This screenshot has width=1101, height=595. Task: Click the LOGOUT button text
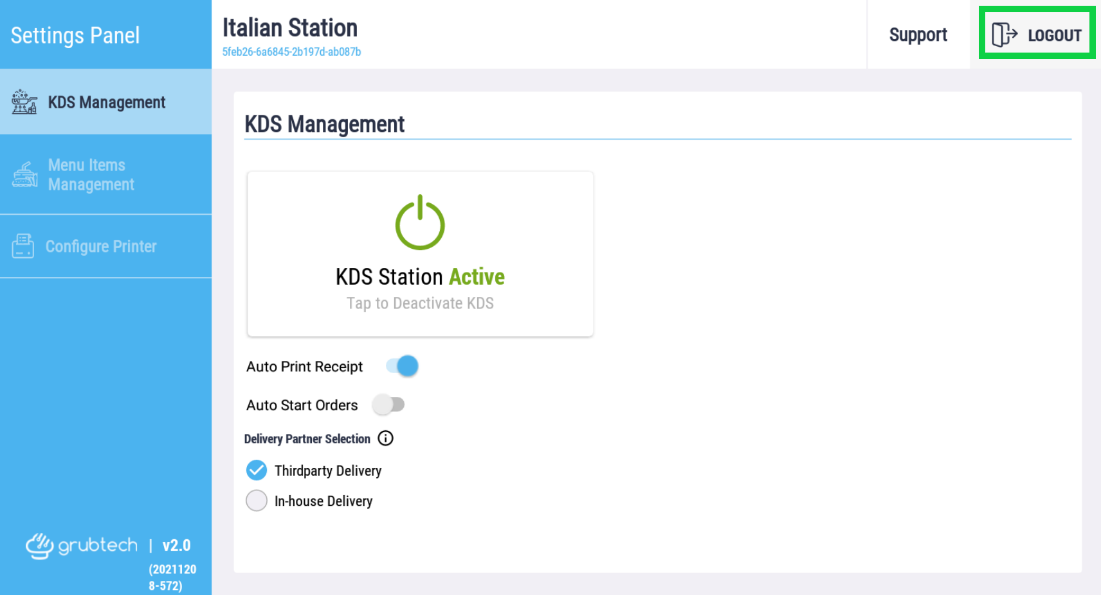(x=1055, y=35)
